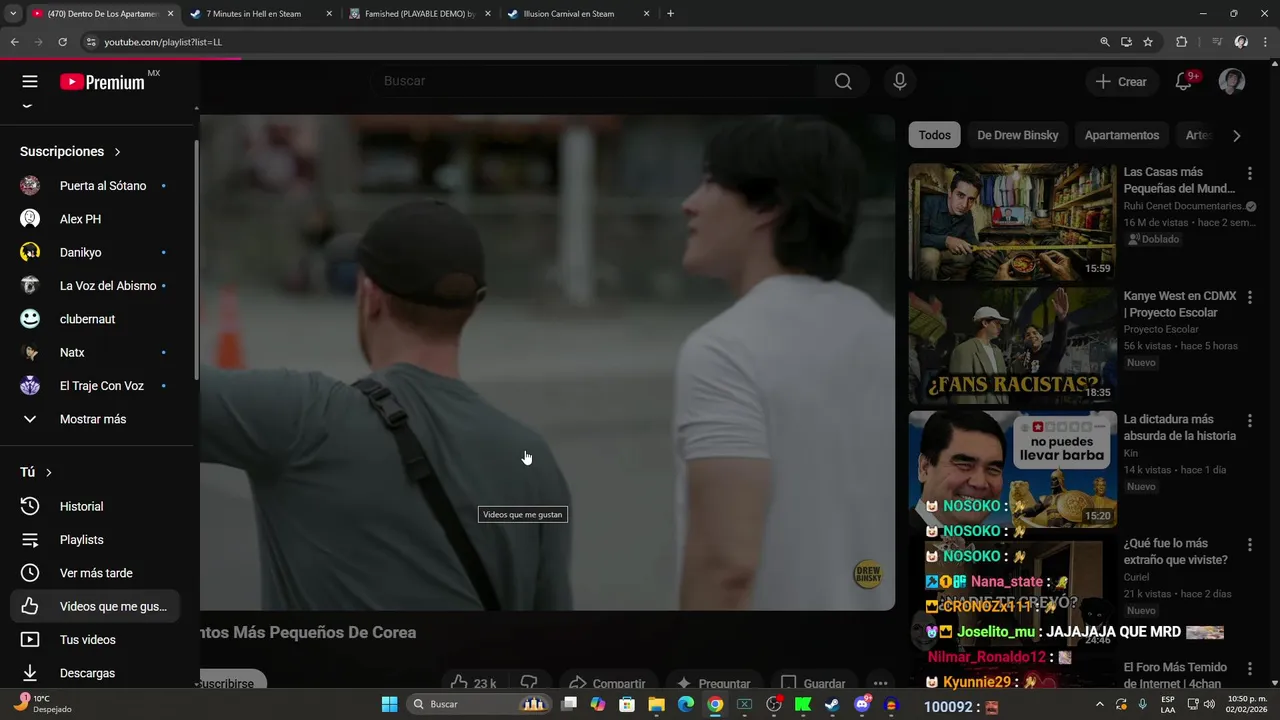Click the Preguntar button
The height and width of the screenshot is (720, 1280).
coord(713,683)
